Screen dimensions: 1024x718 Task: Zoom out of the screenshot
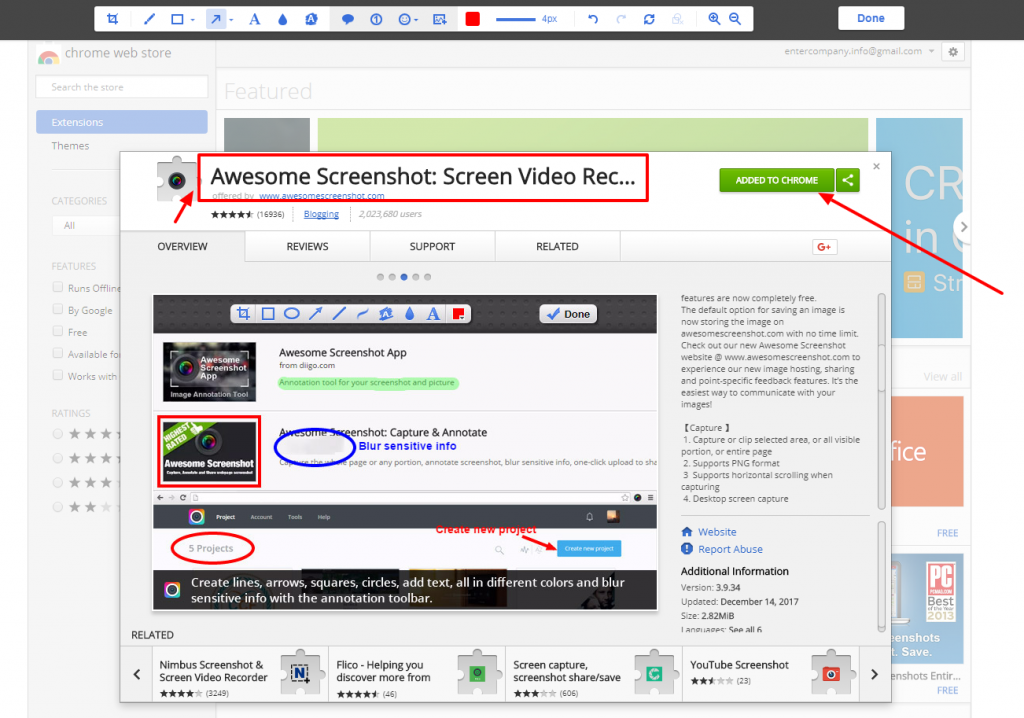coord(735,19)
